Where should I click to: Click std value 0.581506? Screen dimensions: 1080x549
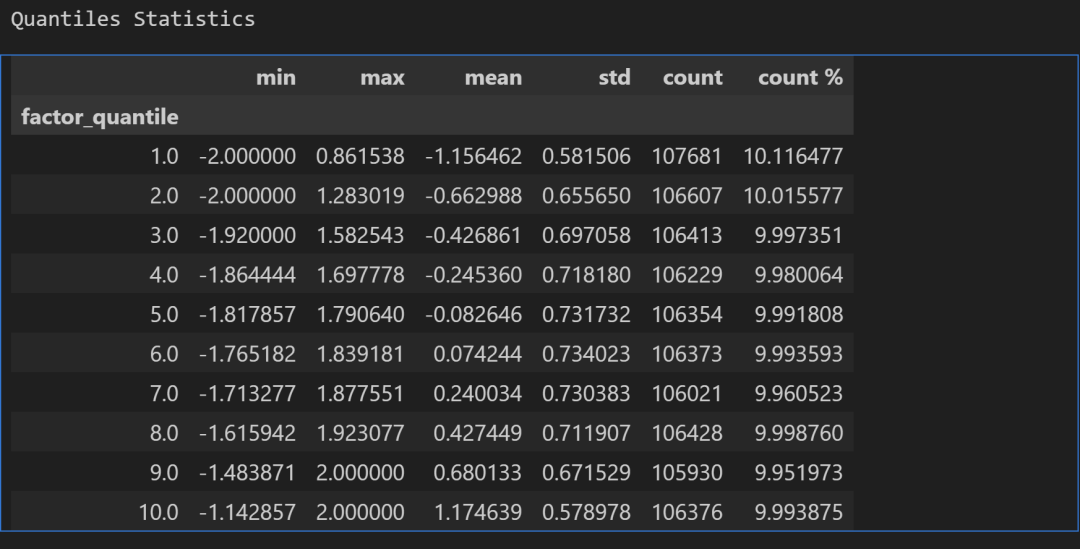[586, 156]
